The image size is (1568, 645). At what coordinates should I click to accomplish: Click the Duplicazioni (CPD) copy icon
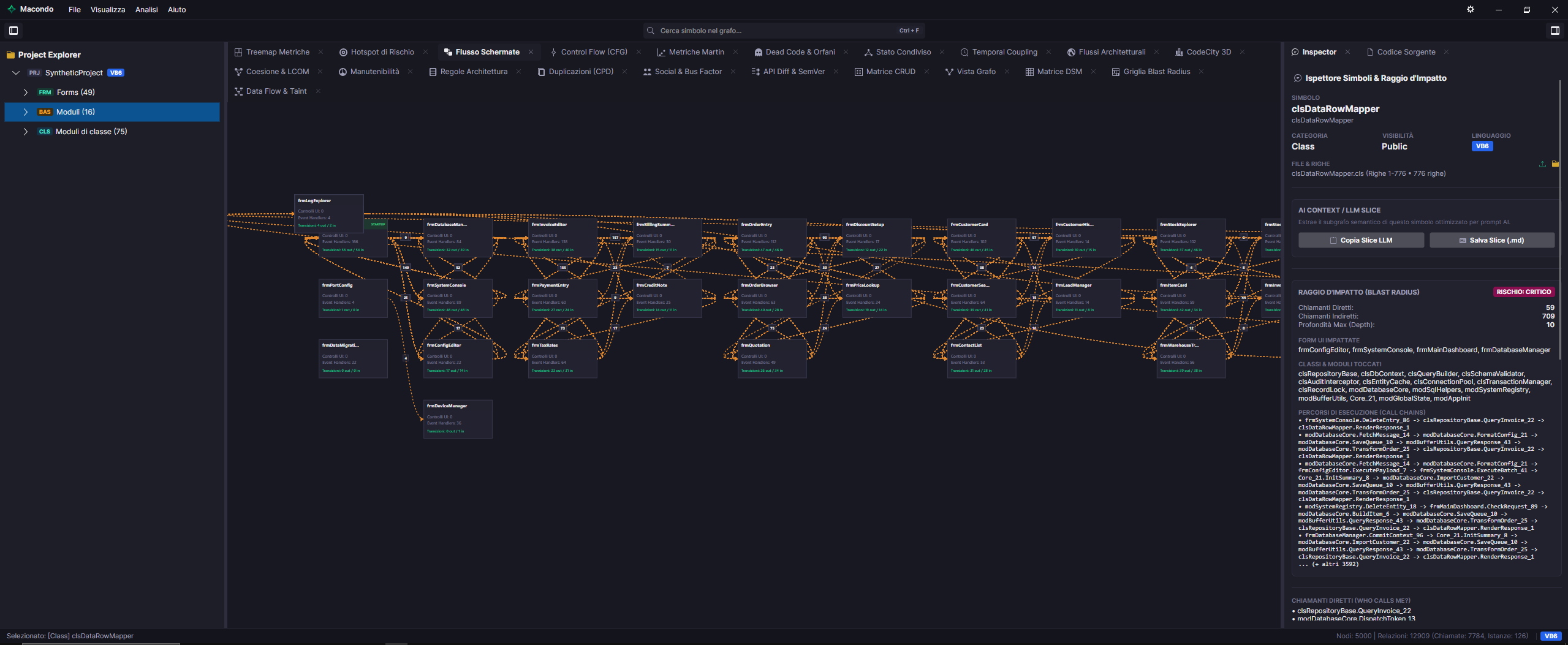[541, 72]
